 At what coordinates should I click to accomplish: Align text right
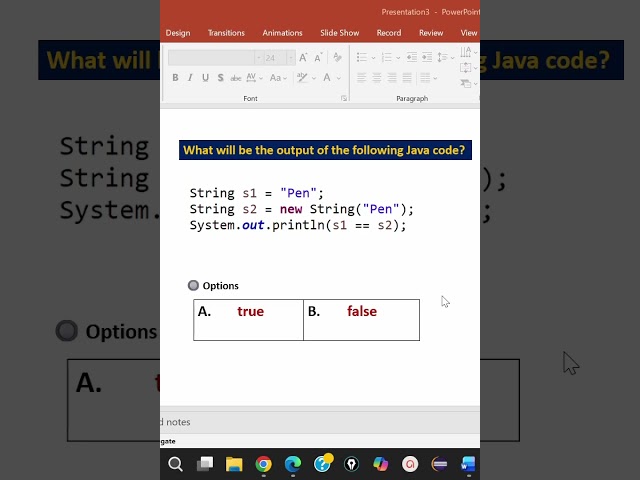[x=392, y=78]
